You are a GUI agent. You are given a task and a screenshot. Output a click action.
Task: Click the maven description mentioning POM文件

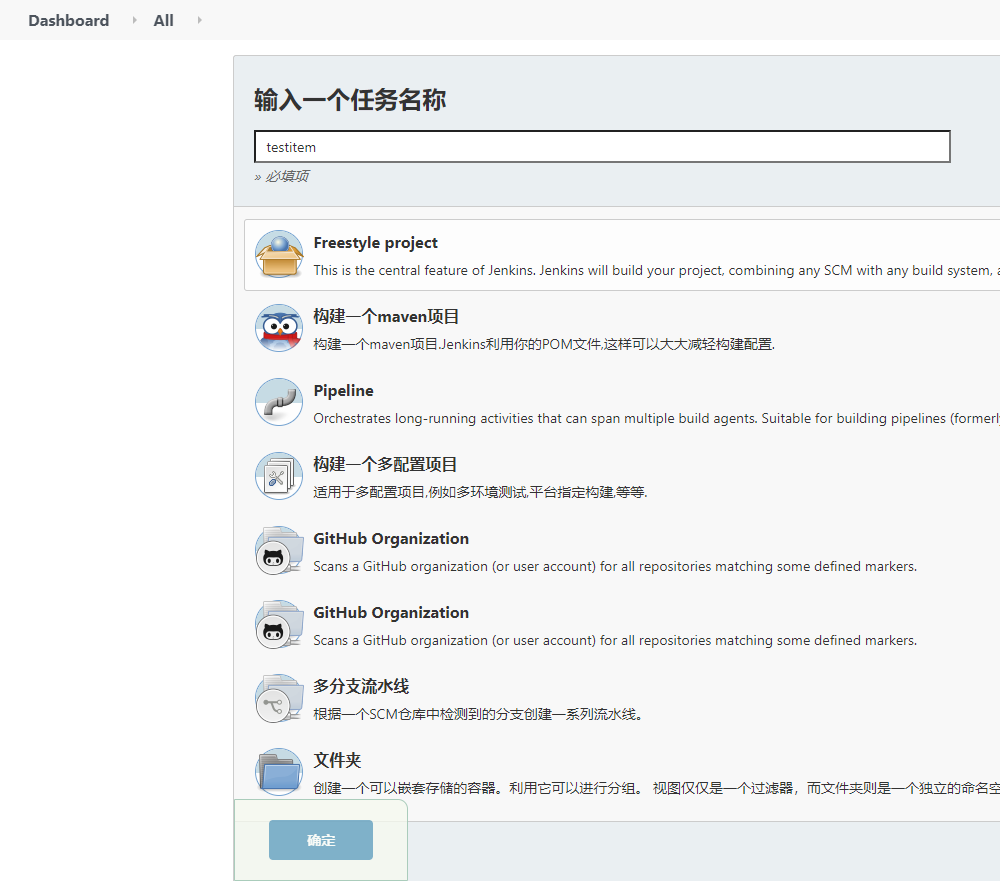pos(544,344)
